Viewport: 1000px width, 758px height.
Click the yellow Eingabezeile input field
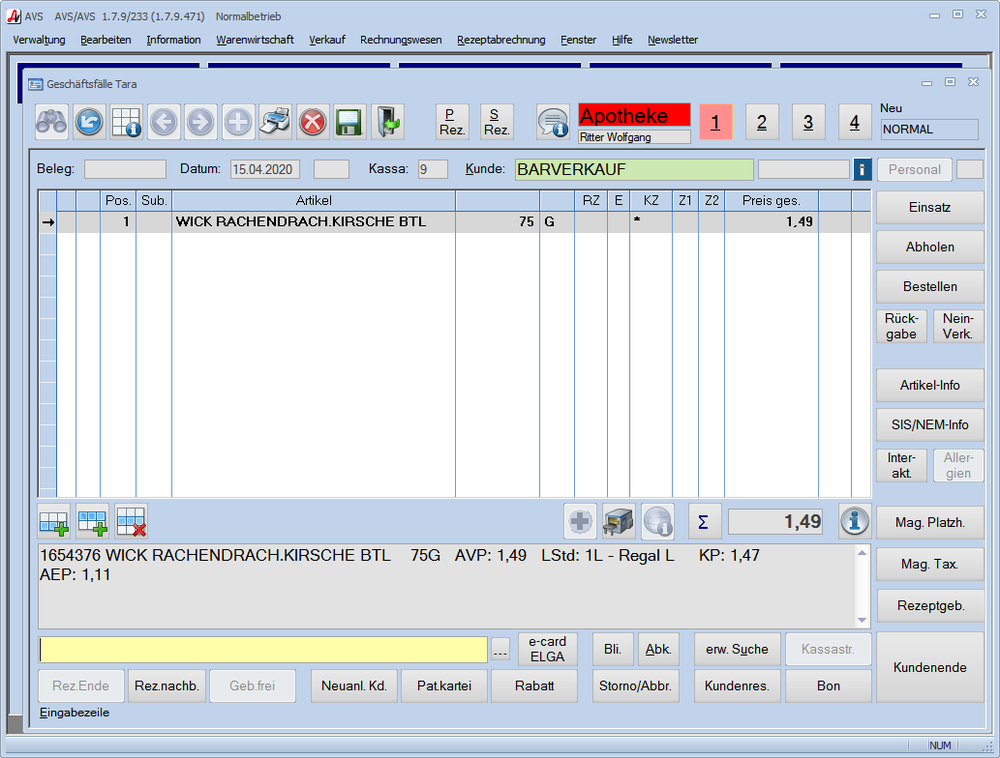tap(263, 650)
